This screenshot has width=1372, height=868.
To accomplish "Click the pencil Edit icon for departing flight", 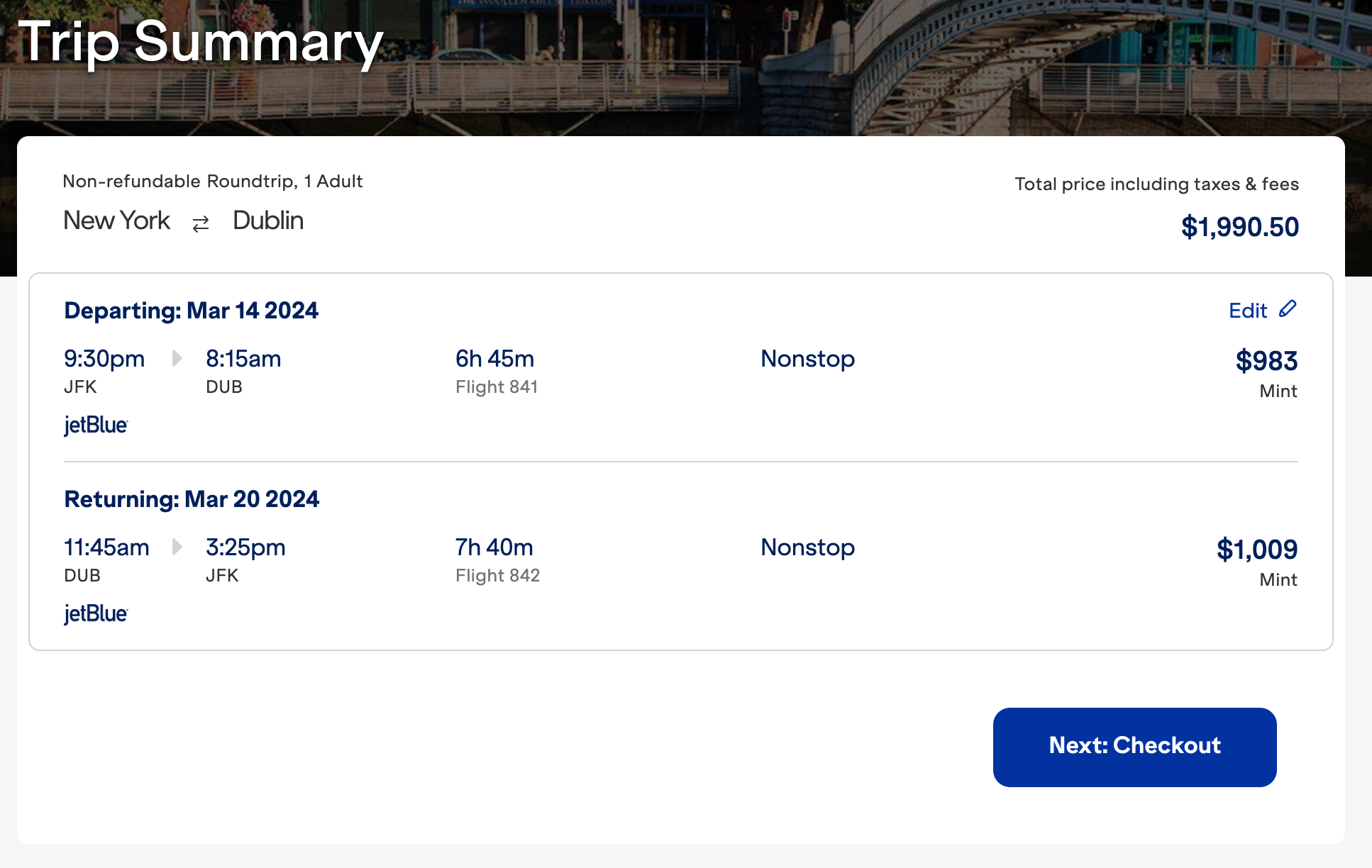I will click(1288, 309).
